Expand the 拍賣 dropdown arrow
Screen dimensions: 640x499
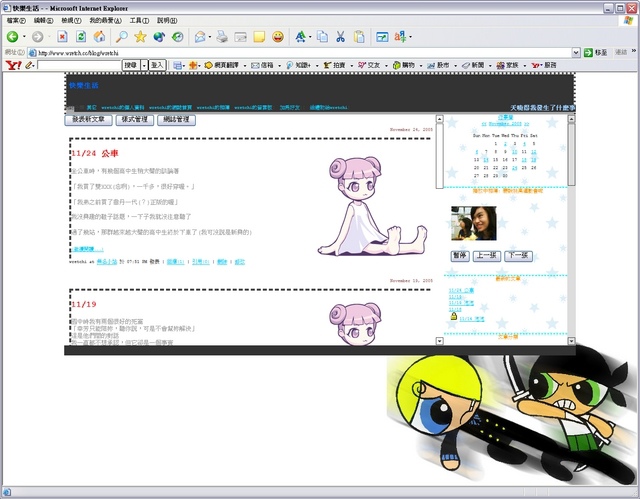tap(351, 65)
